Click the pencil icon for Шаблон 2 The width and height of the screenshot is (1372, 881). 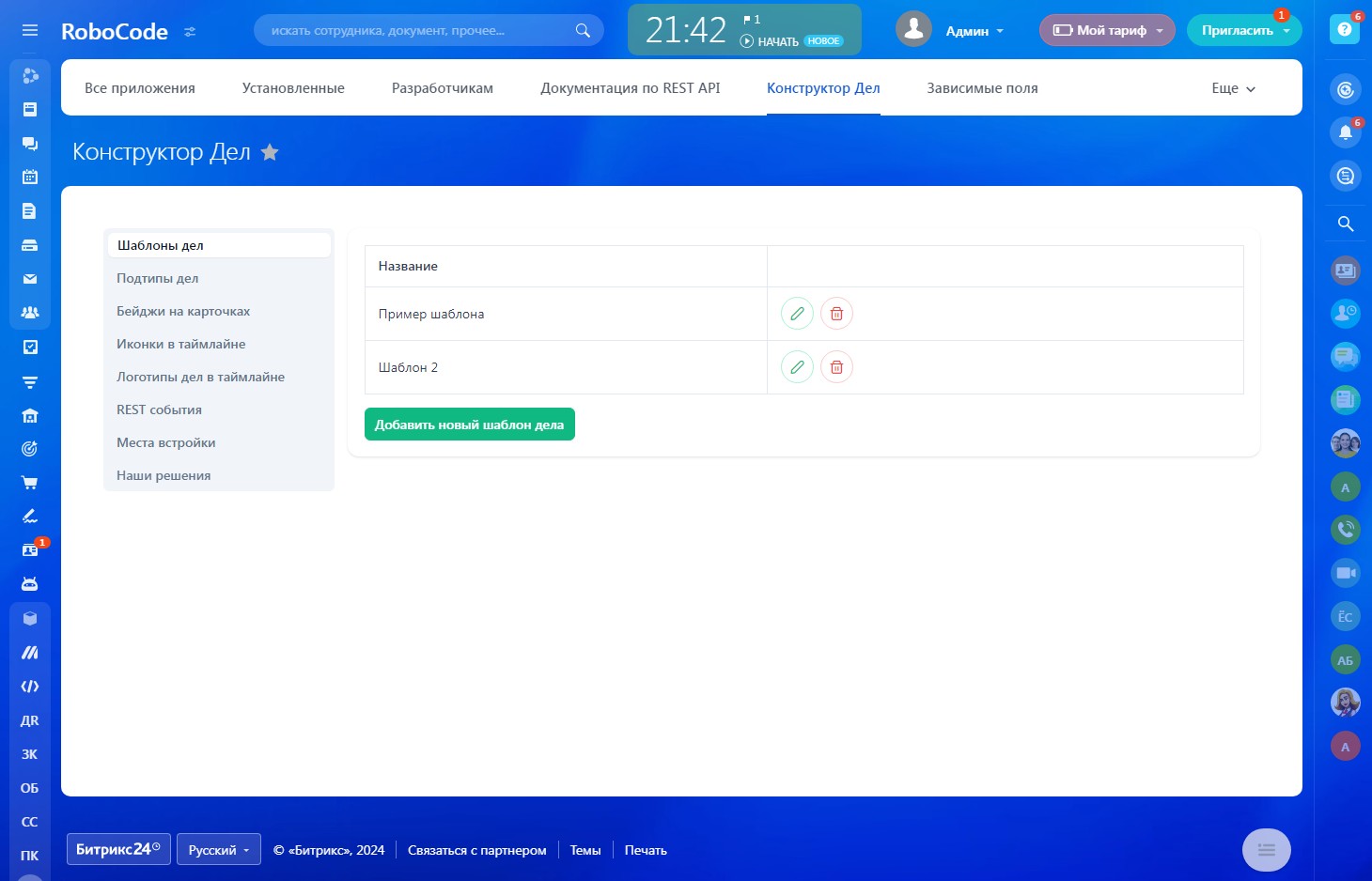tap(797, 367)
